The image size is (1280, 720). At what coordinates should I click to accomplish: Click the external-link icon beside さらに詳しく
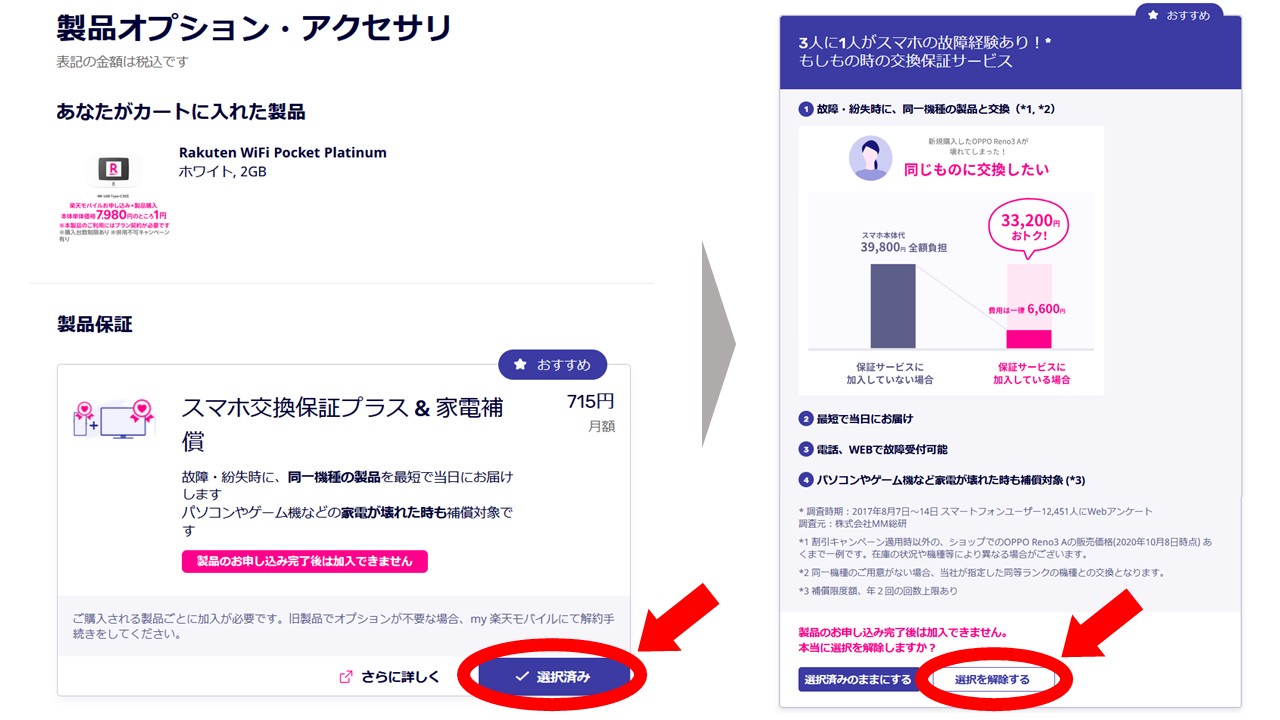pos(346,677)
